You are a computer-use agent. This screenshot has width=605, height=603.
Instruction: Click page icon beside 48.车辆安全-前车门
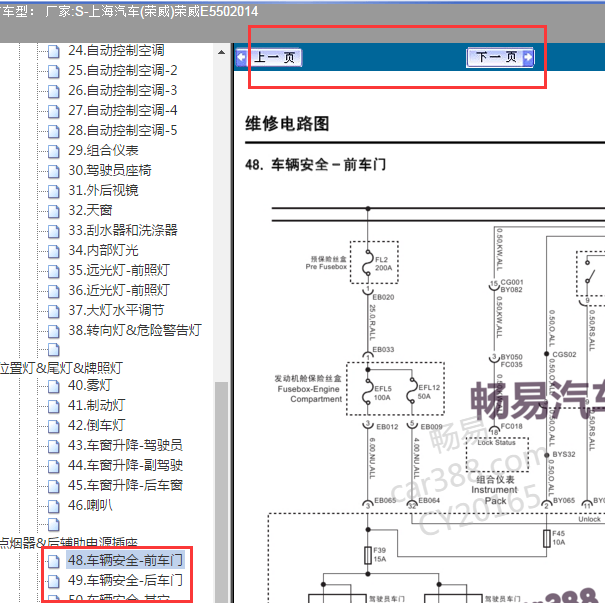(54, 562)
